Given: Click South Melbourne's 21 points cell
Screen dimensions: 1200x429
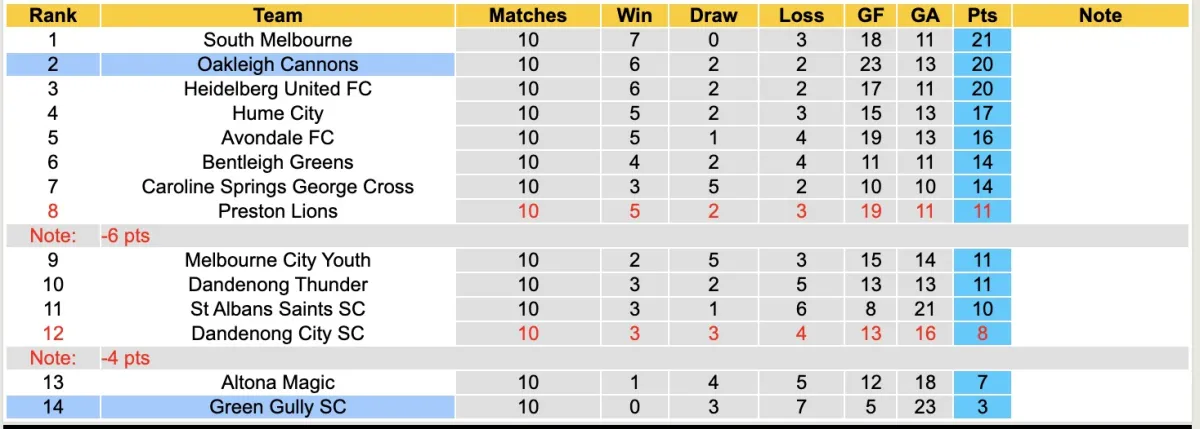Looking at the screenshot, I should click(982, 40).
